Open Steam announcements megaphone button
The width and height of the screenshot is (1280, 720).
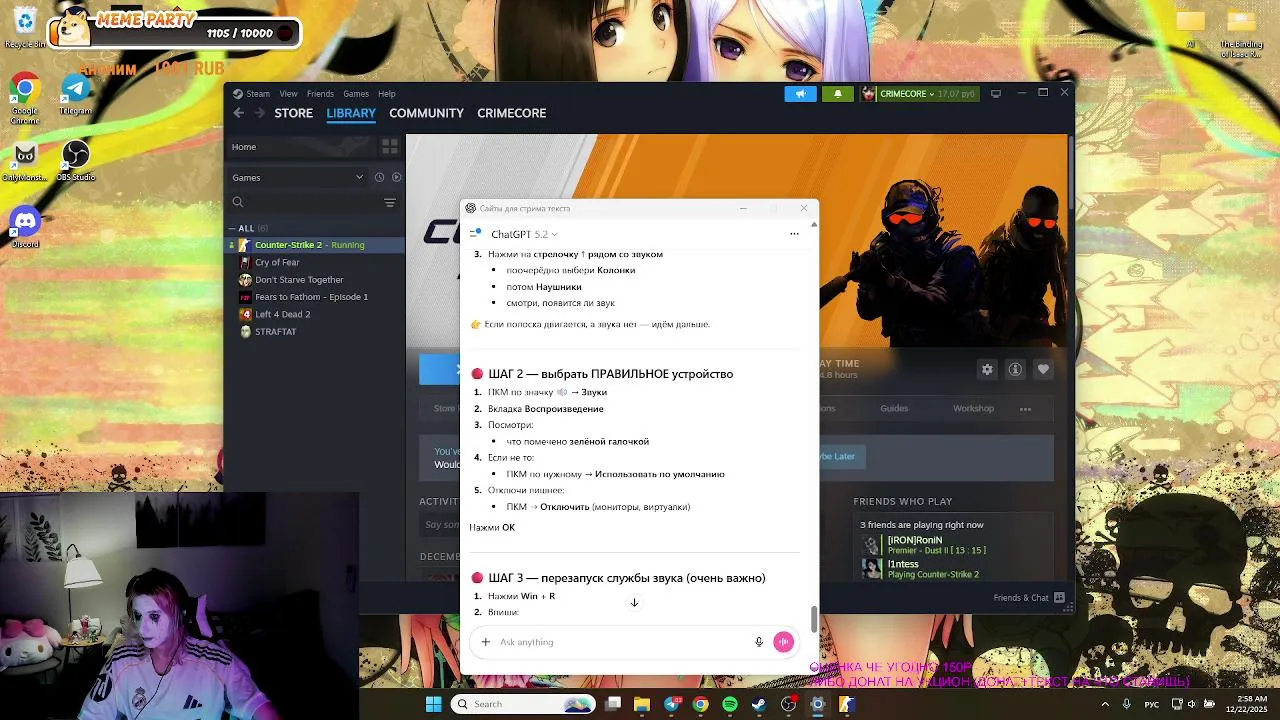coord(800,93)
